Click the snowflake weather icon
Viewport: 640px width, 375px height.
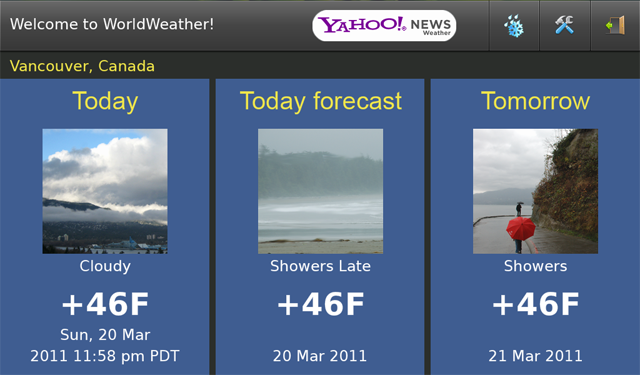click(514, 26)
